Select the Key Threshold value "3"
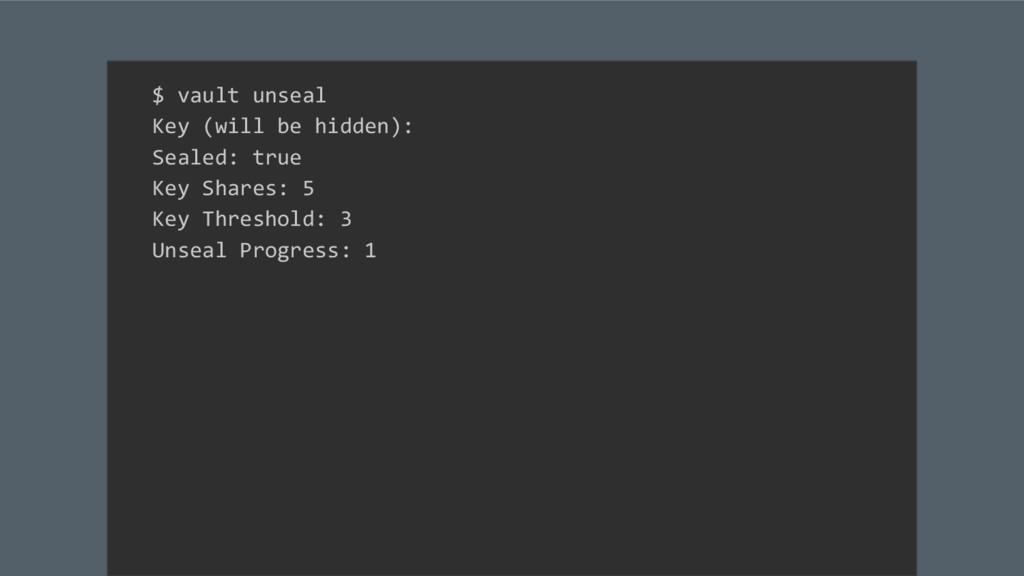 point(346,220)
